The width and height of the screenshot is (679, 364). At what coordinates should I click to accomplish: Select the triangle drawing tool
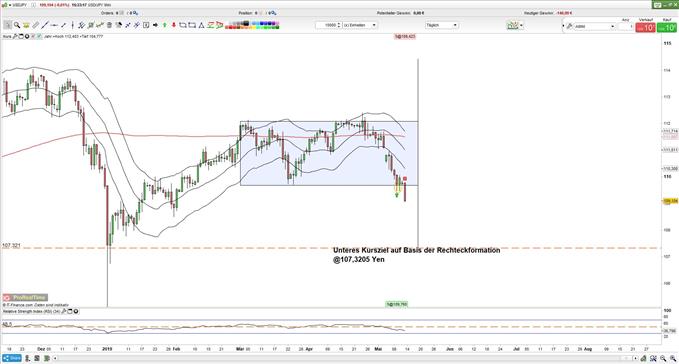[x=201, y=25]
